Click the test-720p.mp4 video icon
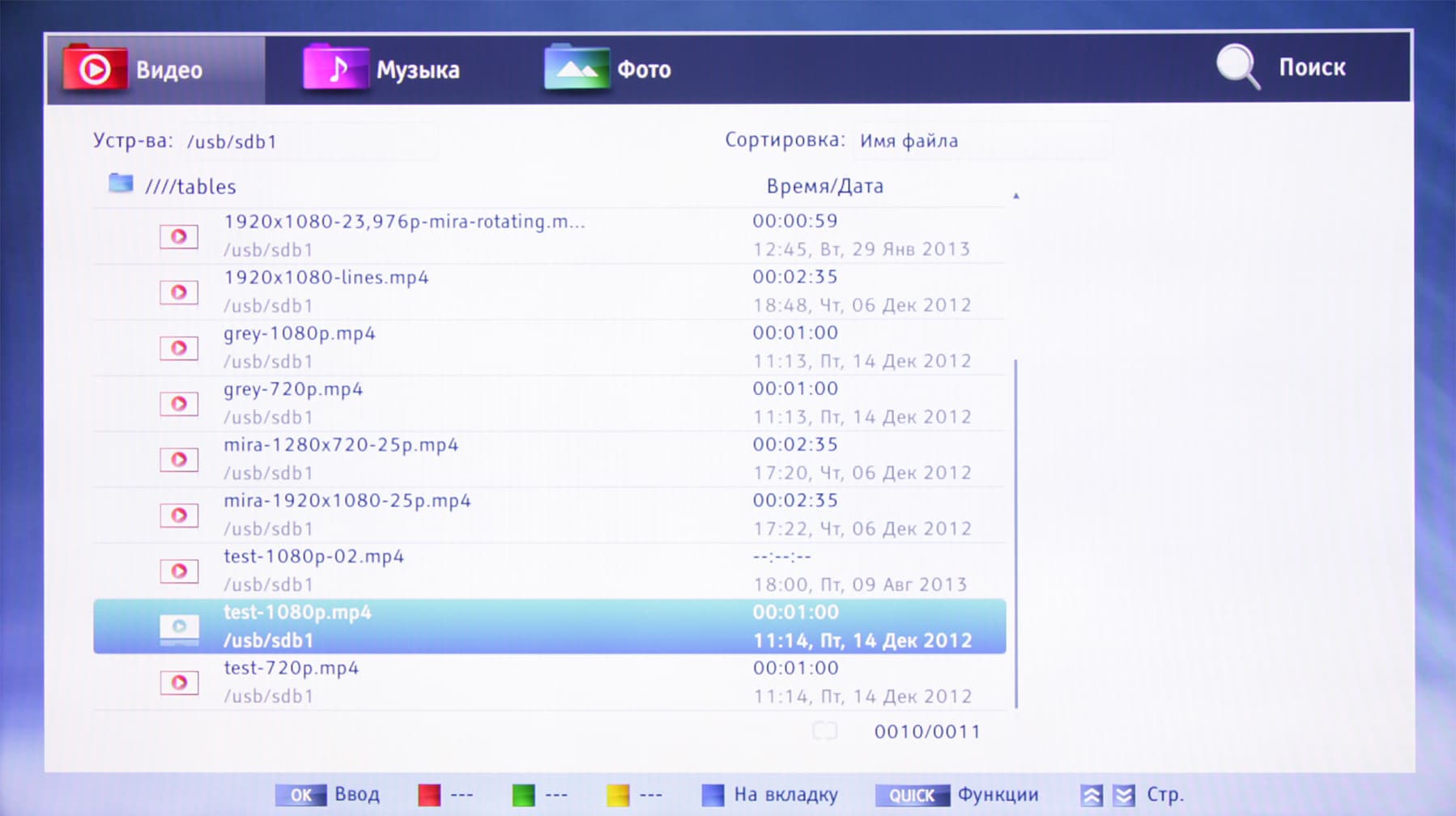 179,682
